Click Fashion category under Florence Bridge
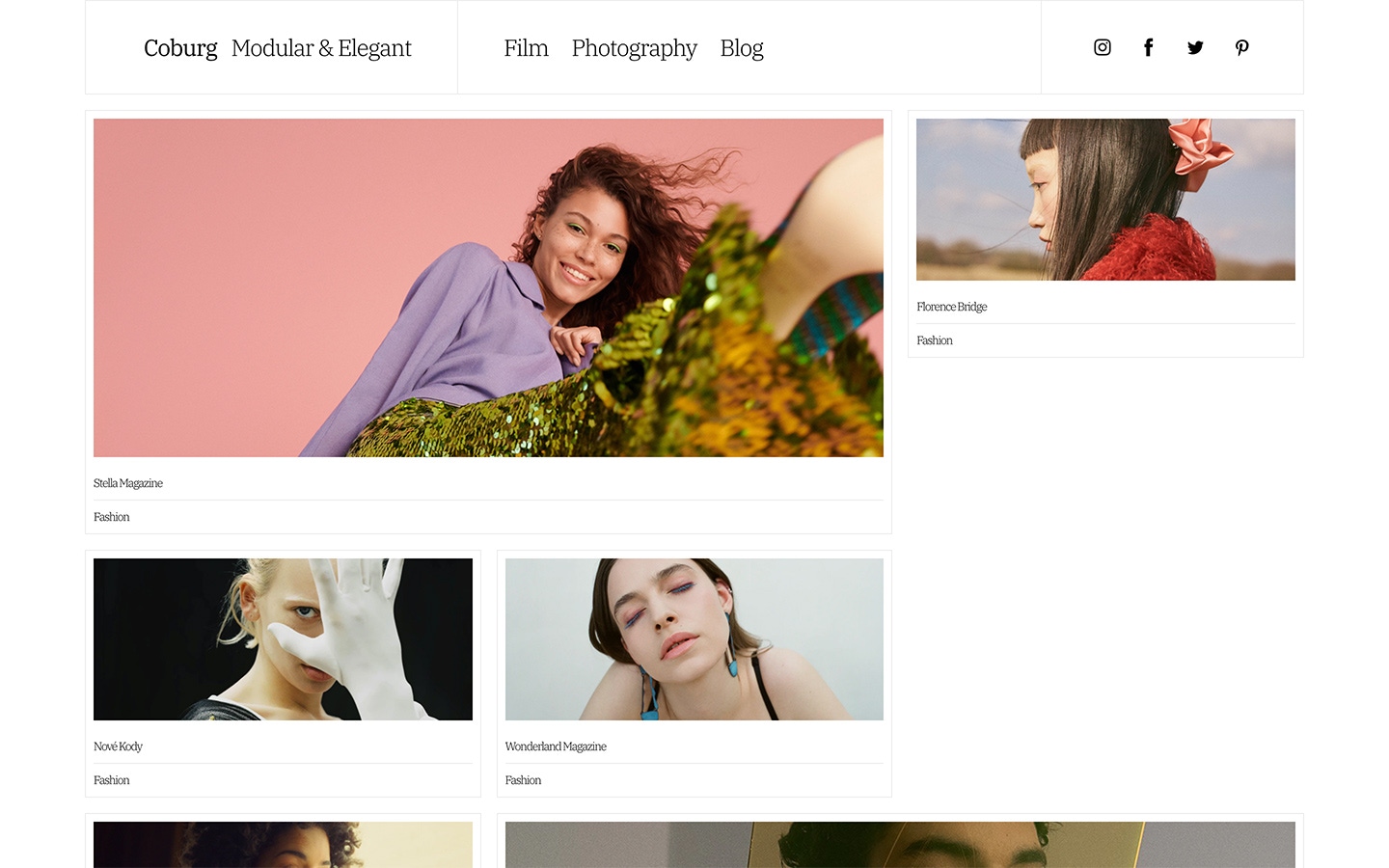This screenshot has height=868, width=1389. click(934, 340)
